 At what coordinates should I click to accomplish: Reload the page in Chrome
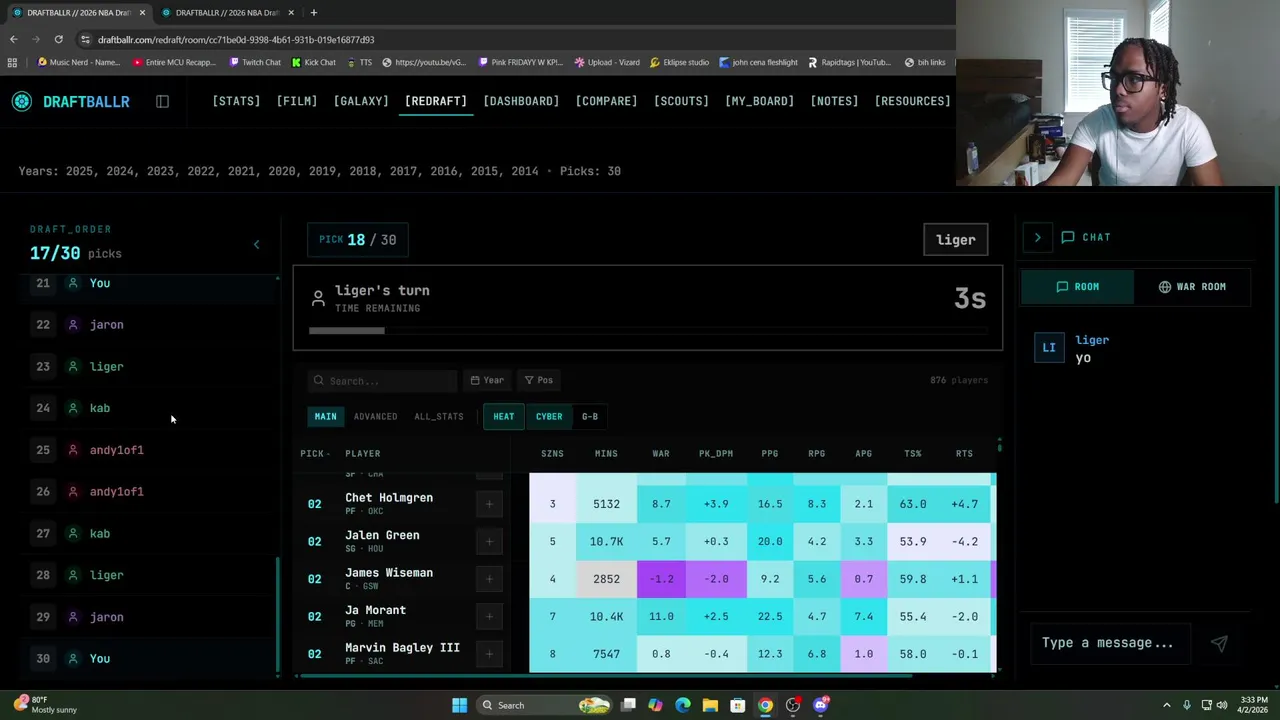pos(58,39)
